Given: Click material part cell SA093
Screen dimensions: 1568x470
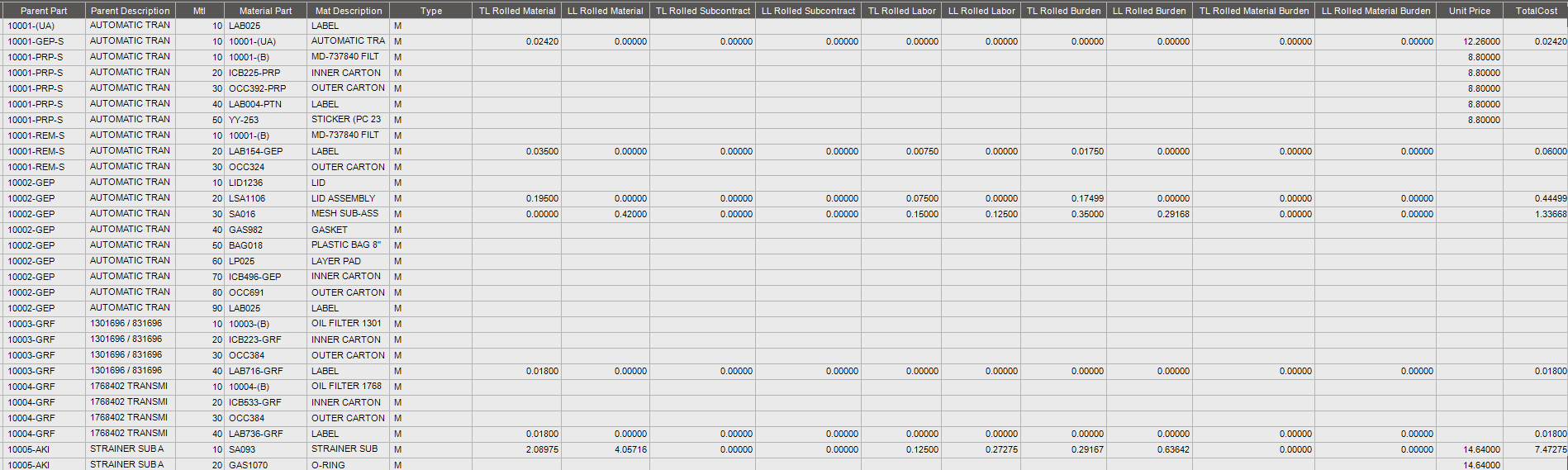Looking at the screenshot, I should pyautogui.click(x=265, y=449).
